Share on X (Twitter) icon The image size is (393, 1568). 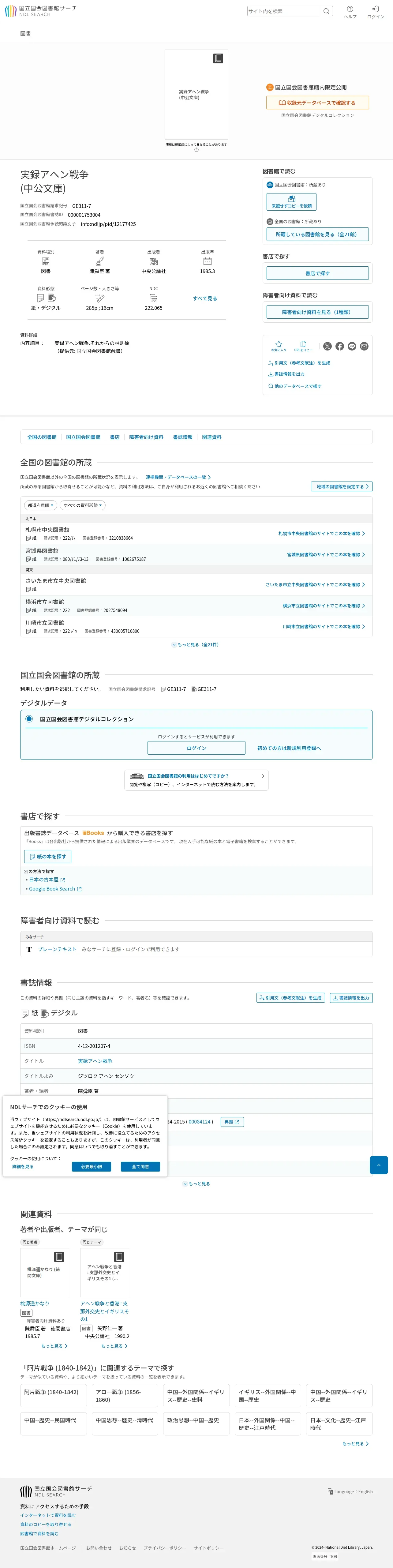327,346
